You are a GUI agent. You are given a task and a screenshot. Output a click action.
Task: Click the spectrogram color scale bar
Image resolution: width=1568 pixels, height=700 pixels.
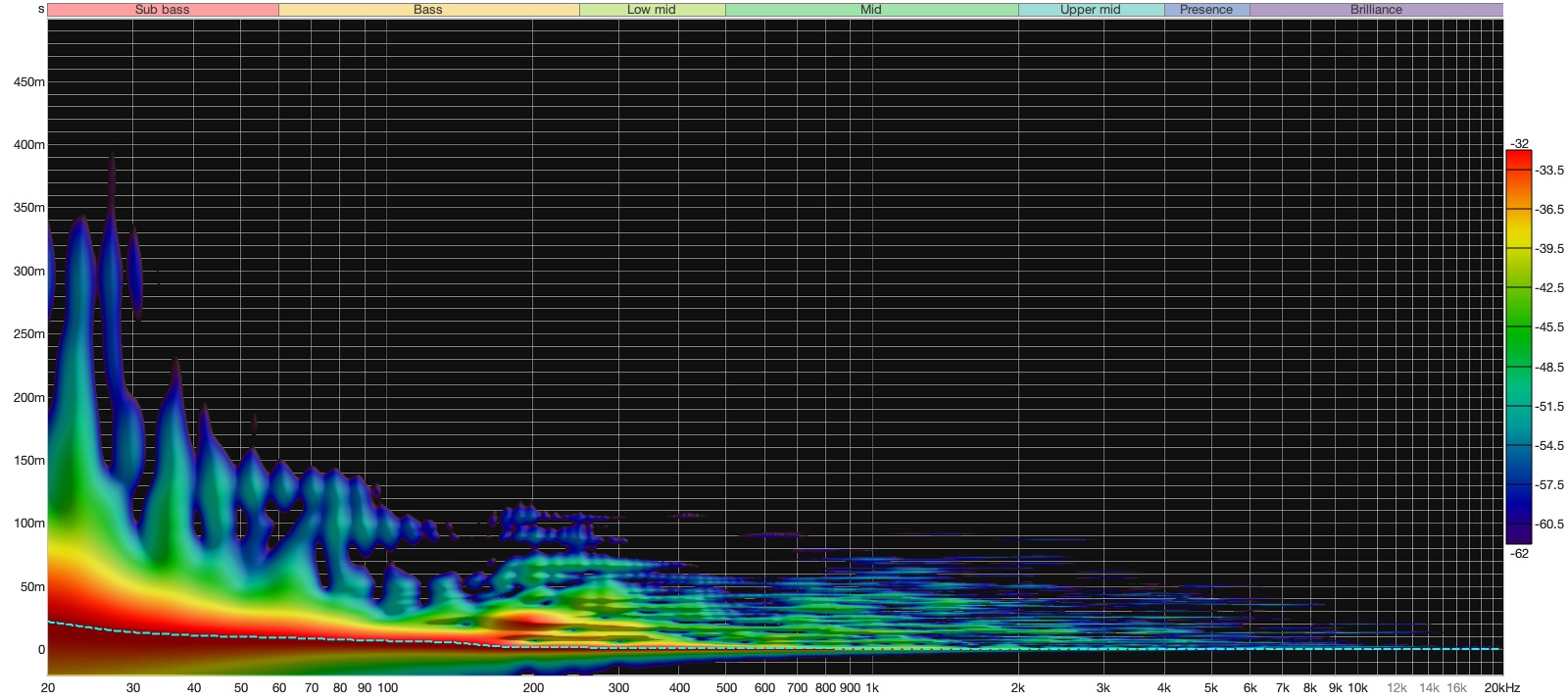[1518, 347]
